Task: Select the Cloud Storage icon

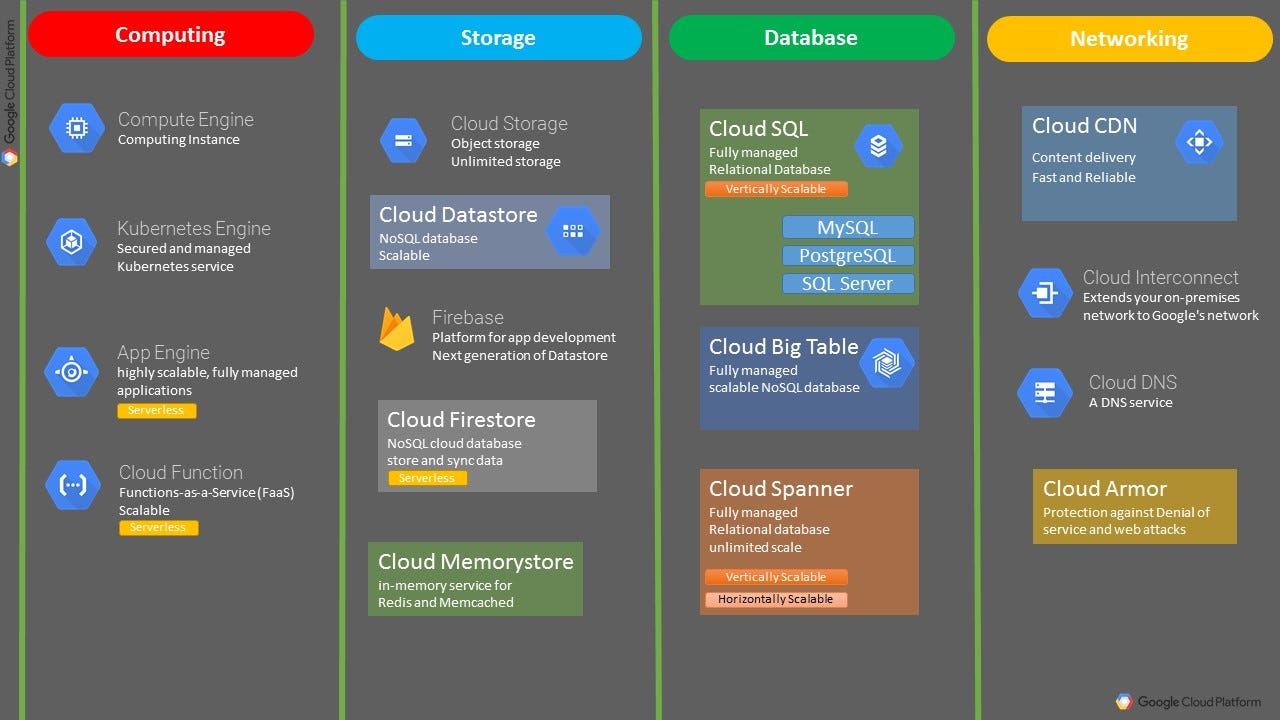Action: tap(402, 140)
